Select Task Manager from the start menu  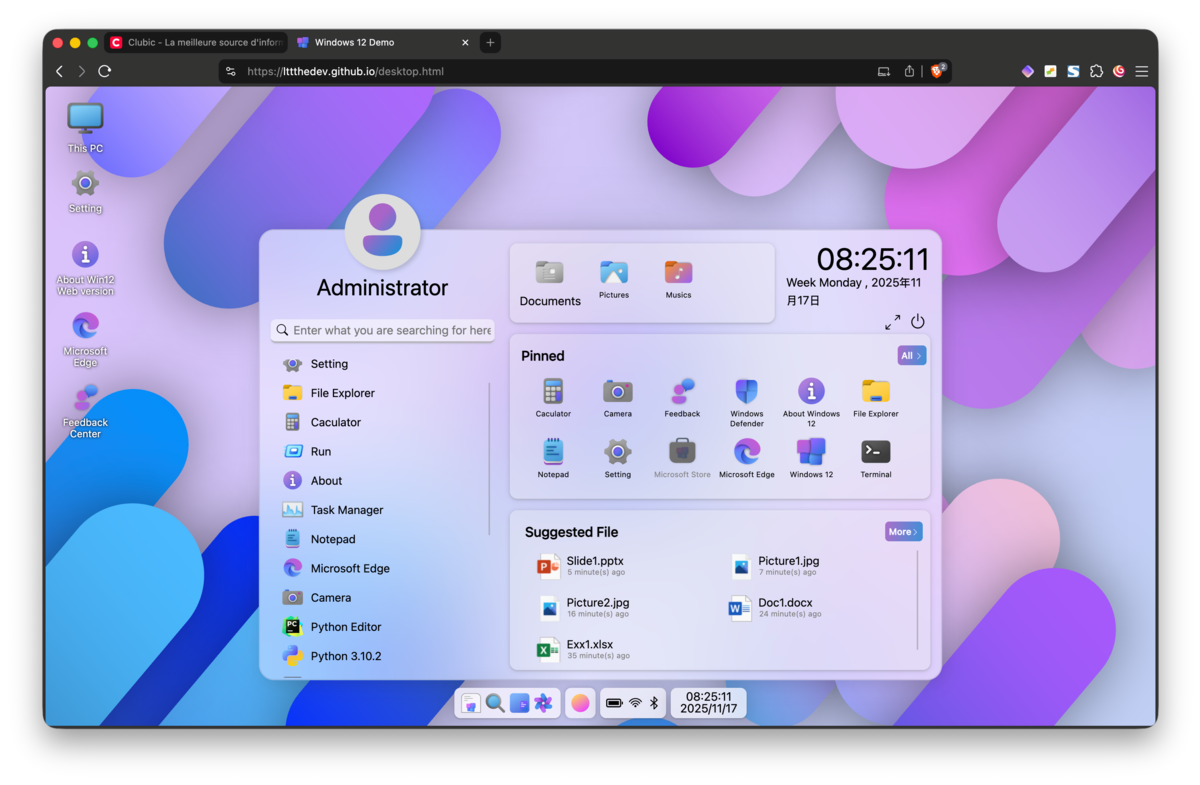342,510
